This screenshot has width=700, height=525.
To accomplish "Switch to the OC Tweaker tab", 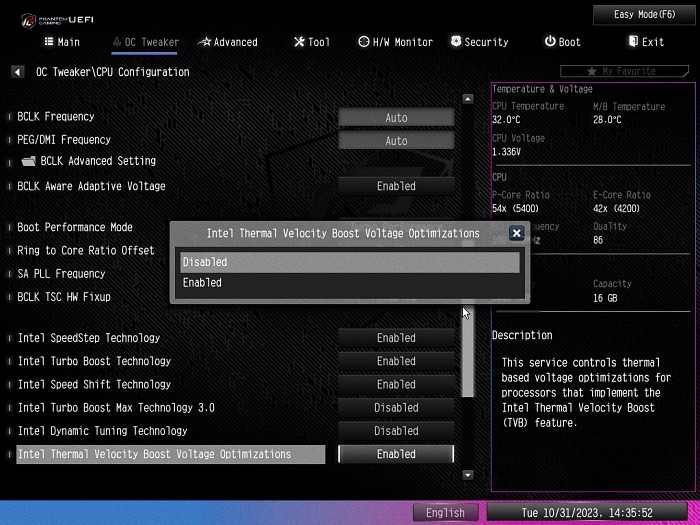I will tap(146, 42).
